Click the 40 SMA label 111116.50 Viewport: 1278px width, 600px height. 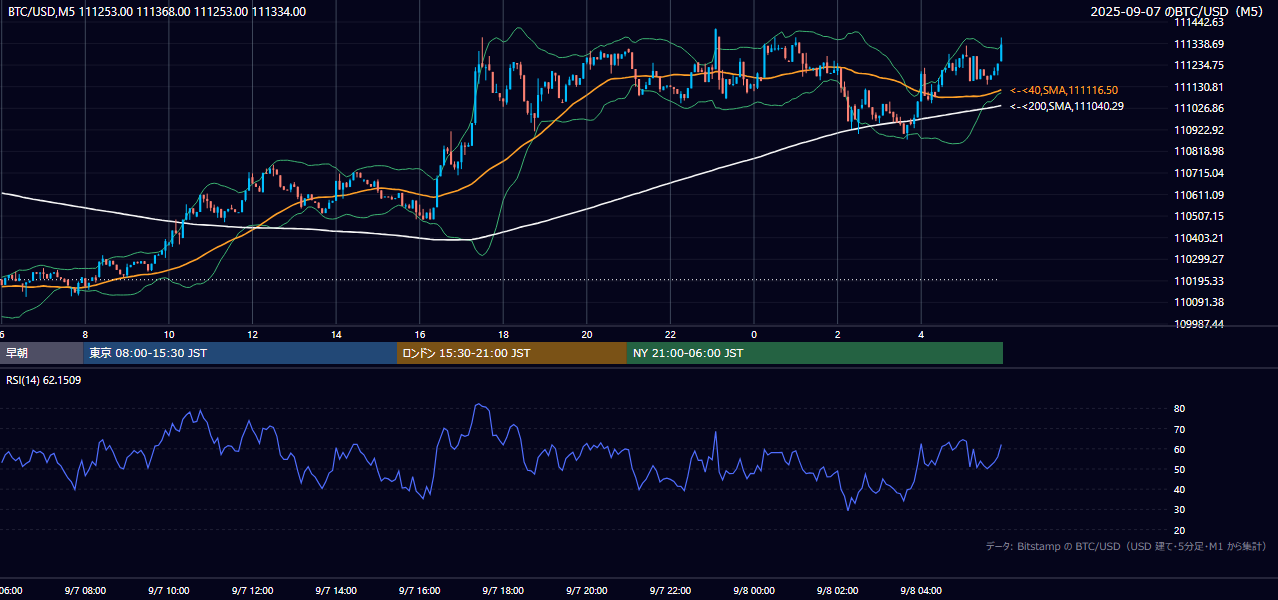click(x=1064, y=90)
